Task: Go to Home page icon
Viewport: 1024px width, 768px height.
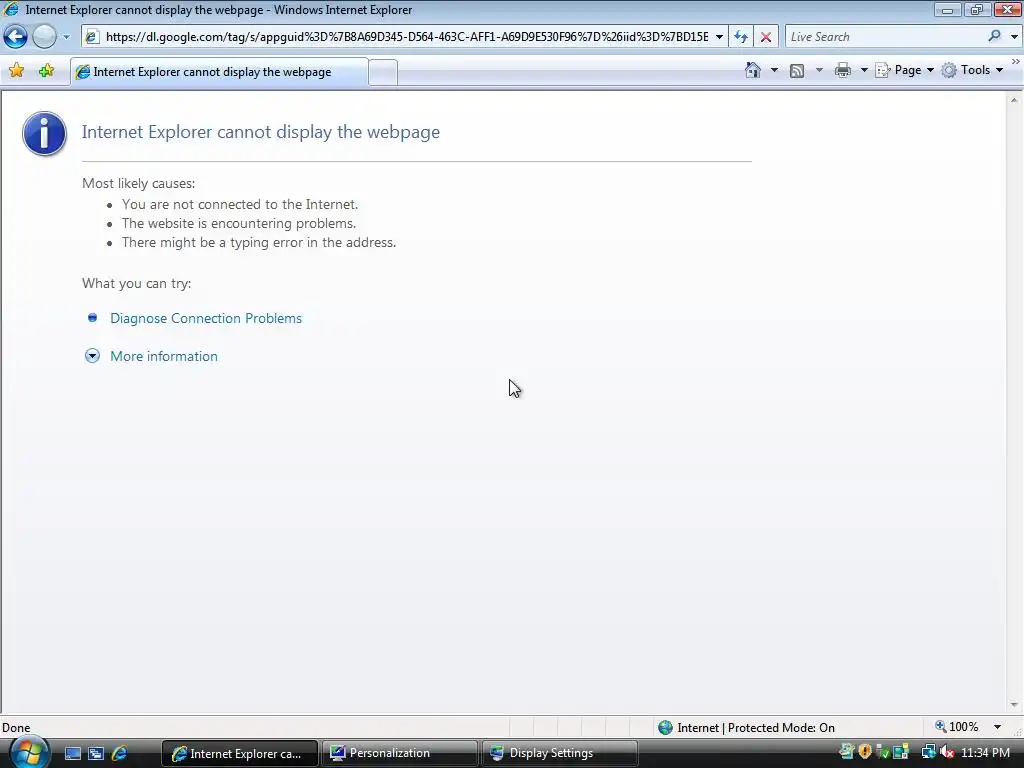Action: [x=752, y=70]
